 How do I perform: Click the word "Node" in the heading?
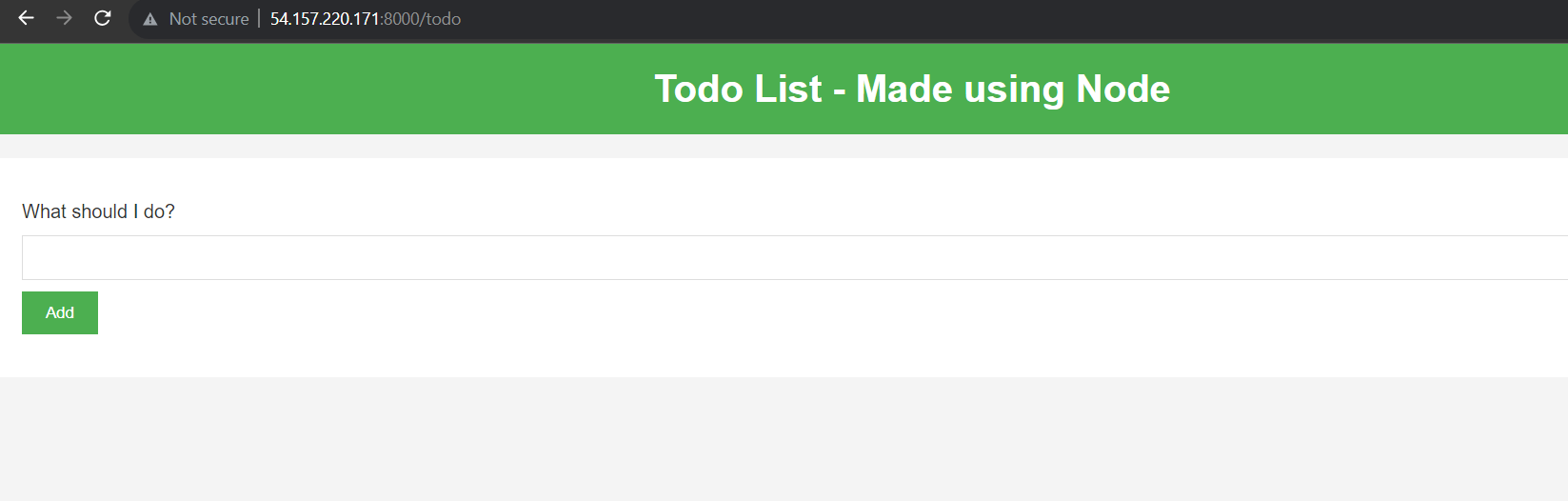tap(1122, 89)
